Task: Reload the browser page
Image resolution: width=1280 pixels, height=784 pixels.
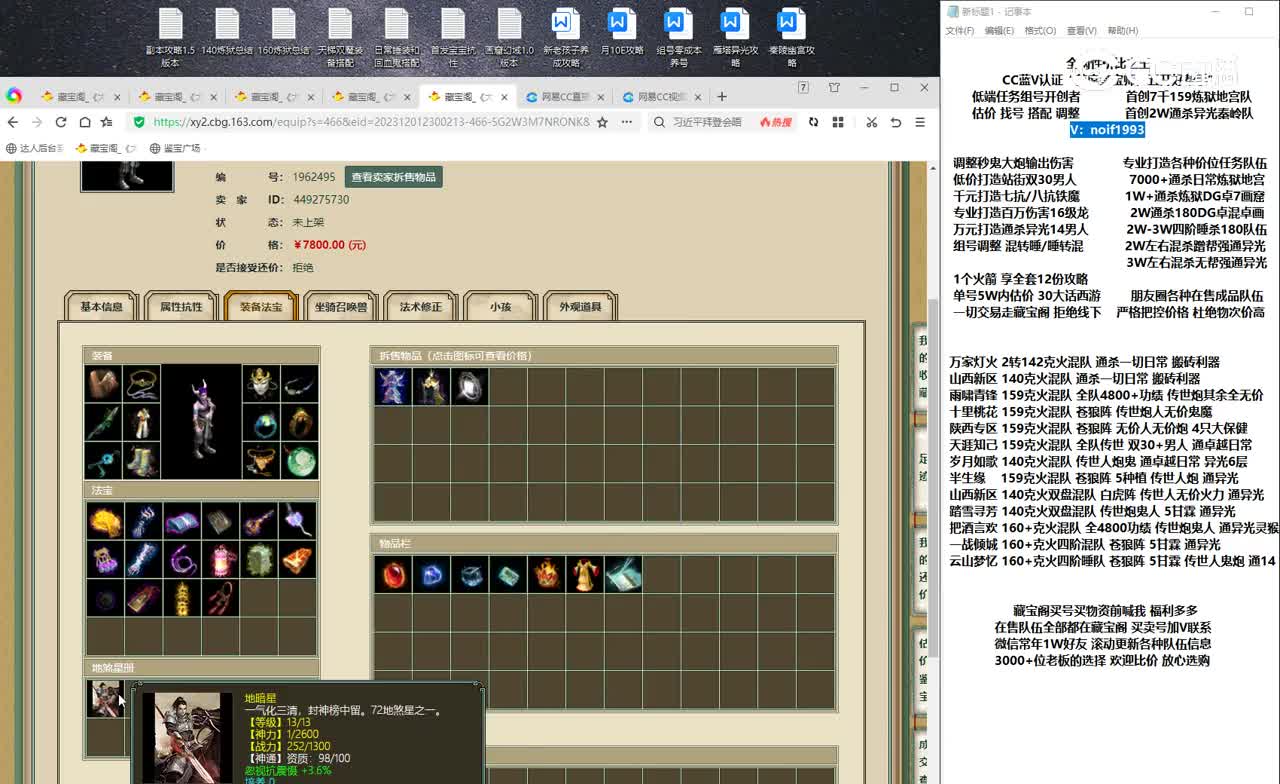Action: (x=61, y=122)
